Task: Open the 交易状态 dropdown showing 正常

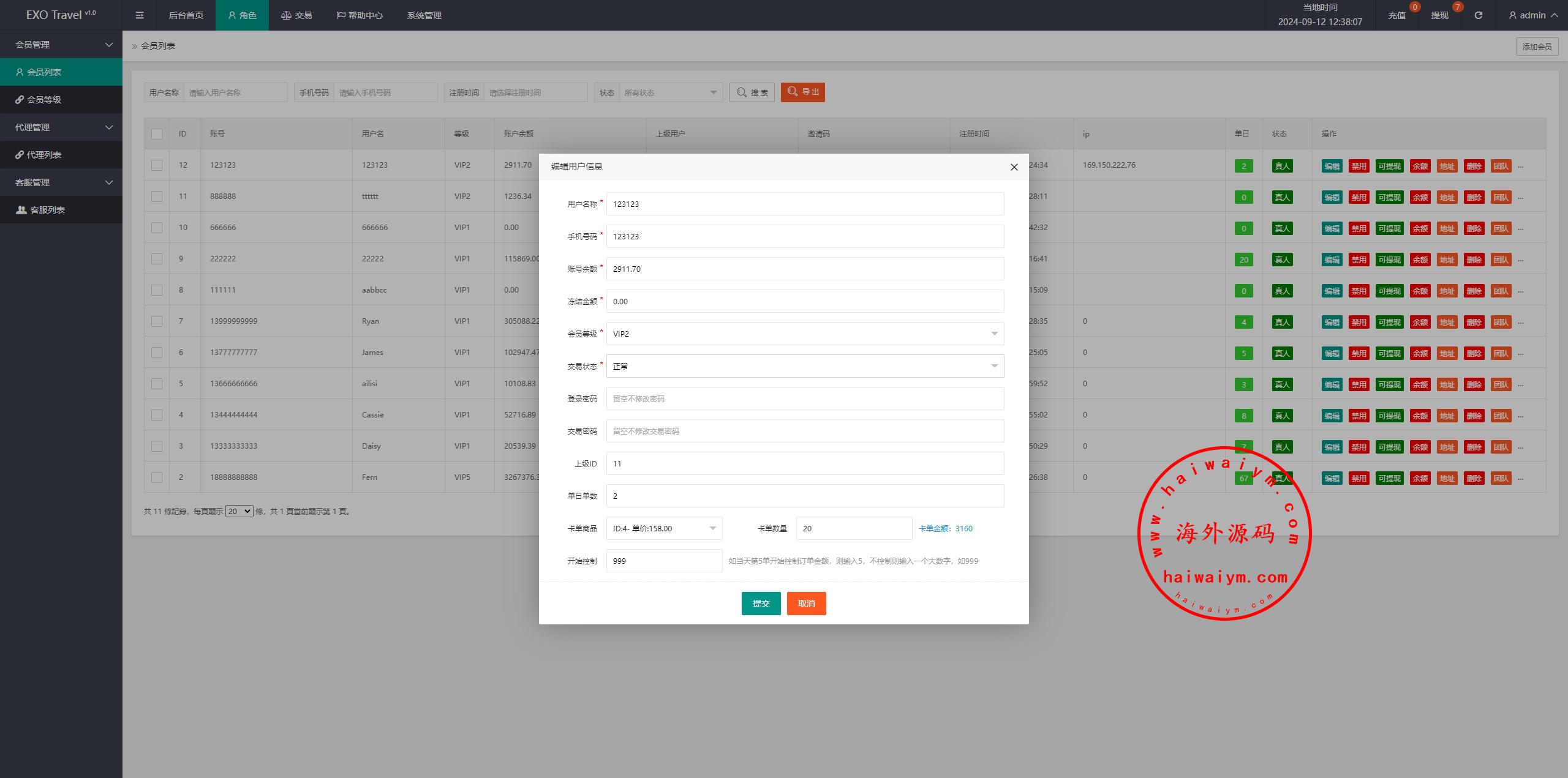Action: tap(804, 366)
